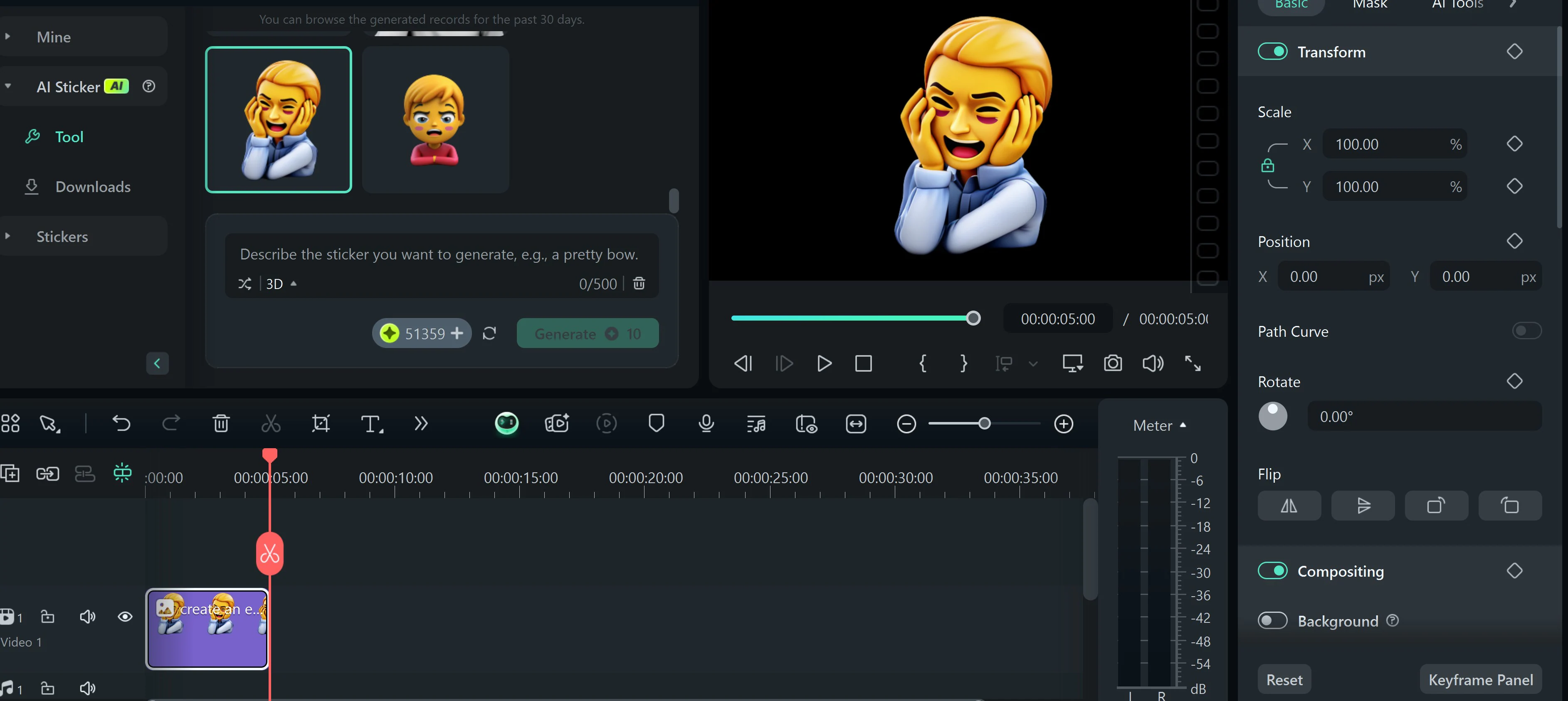
Task: Enable the Background switch
Action: (x=1272, y=620)
